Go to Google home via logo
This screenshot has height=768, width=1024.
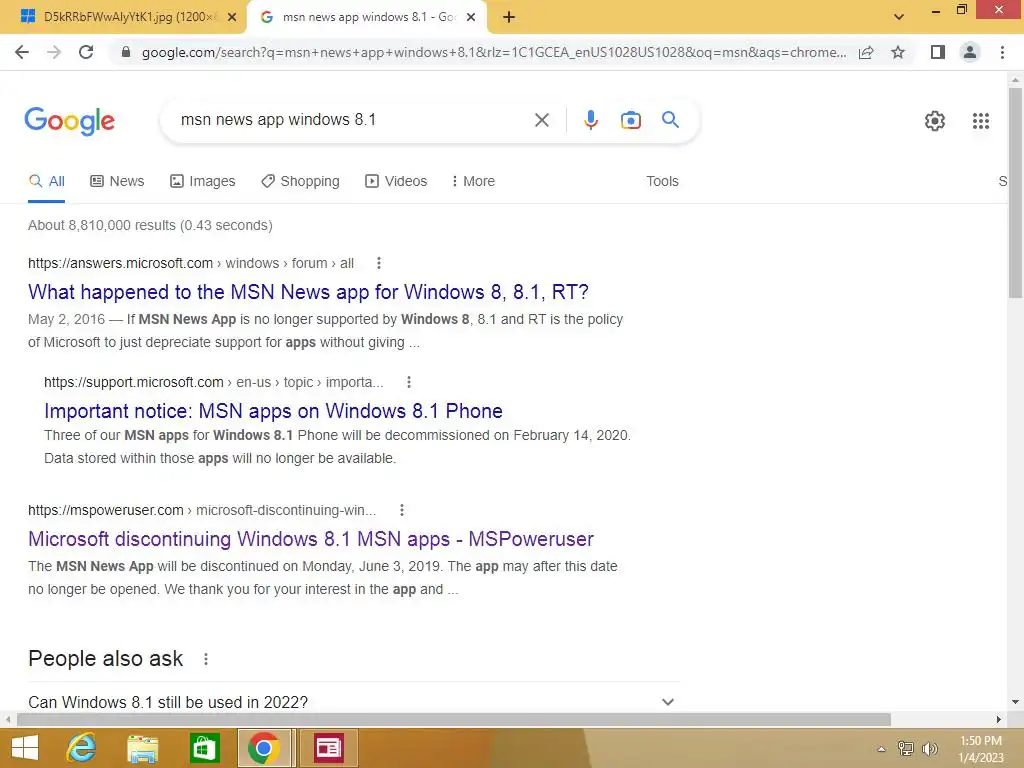[x=70, y=121]
